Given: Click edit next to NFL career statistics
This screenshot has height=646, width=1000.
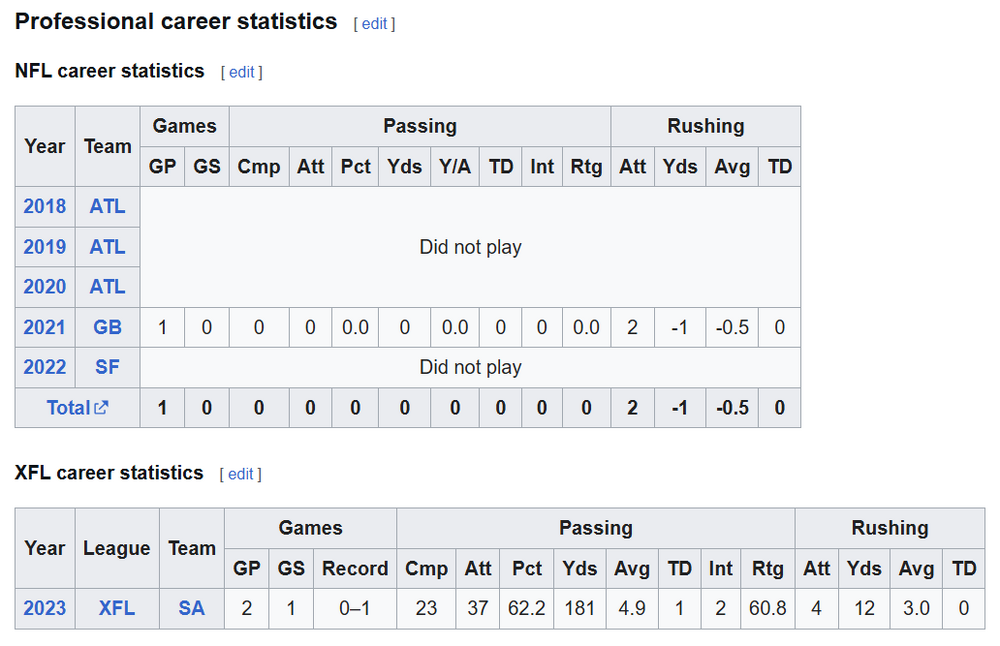Looking at the screenshot, I should (242, 72).
